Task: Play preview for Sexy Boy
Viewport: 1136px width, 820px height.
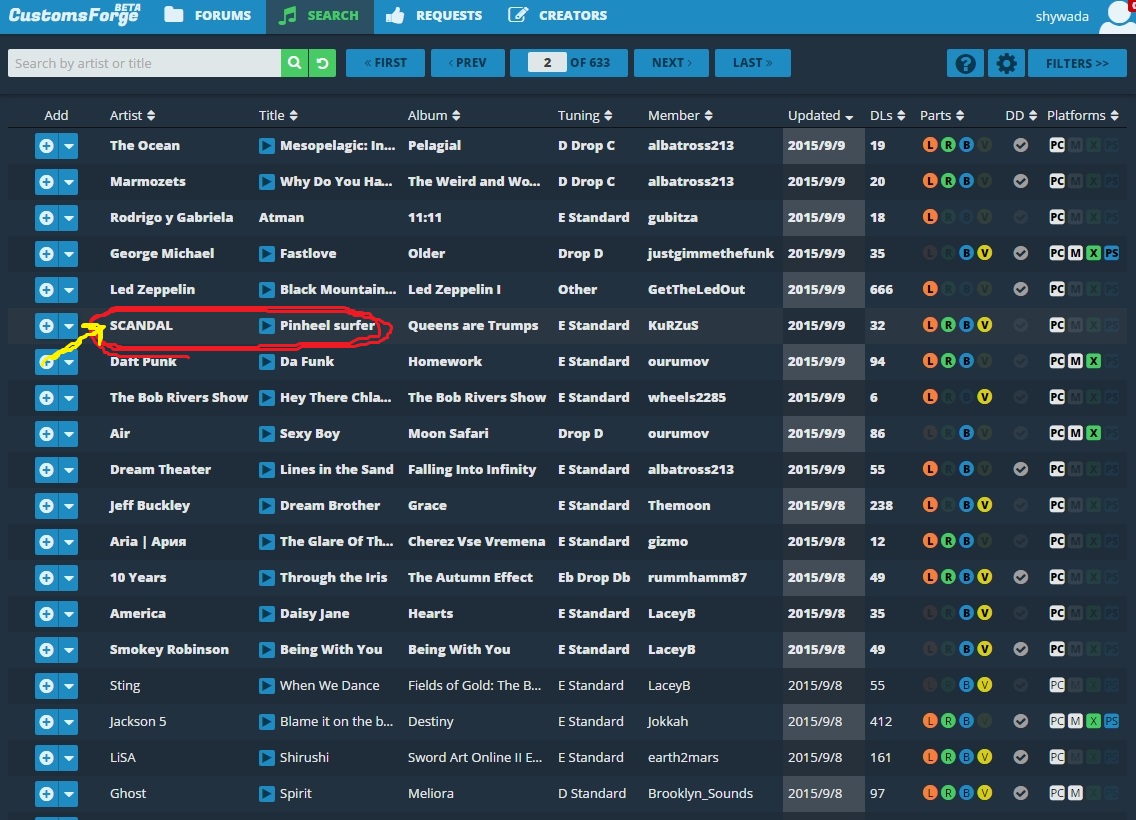Action: click(x=267, y=434)
